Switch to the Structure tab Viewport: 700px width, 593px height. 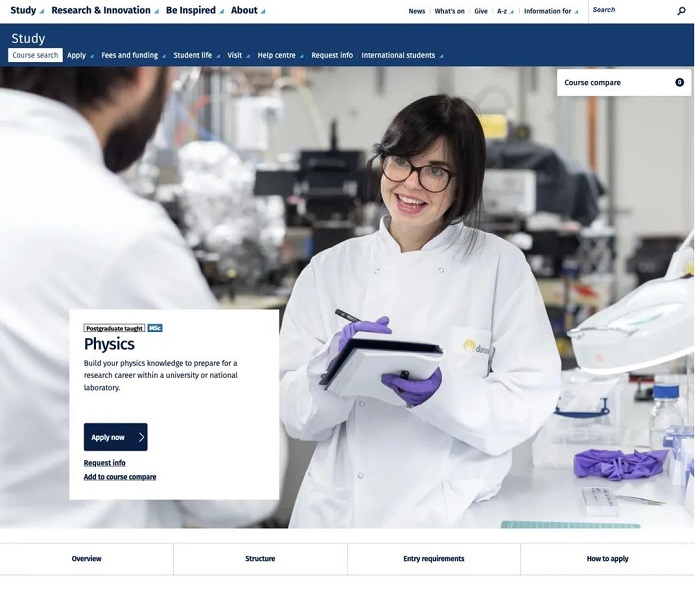(x=260, y=559)
